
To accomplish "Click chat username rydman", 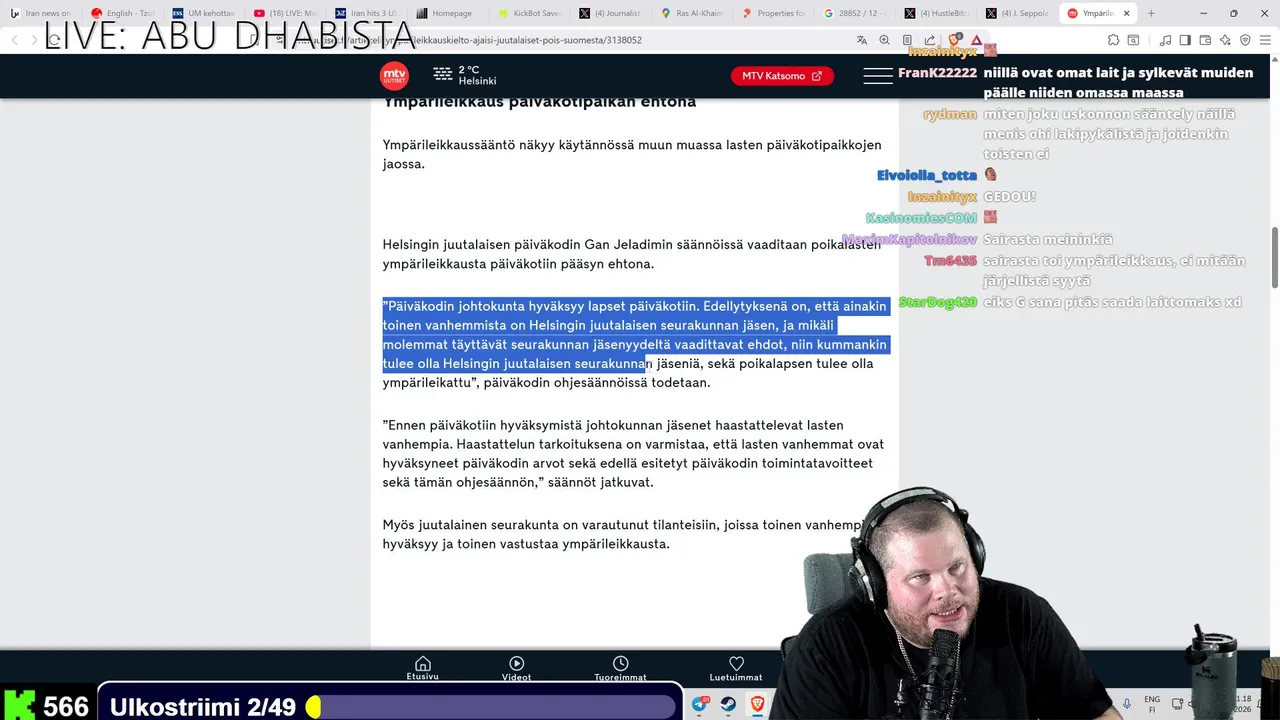I will (x=950, y=114).
